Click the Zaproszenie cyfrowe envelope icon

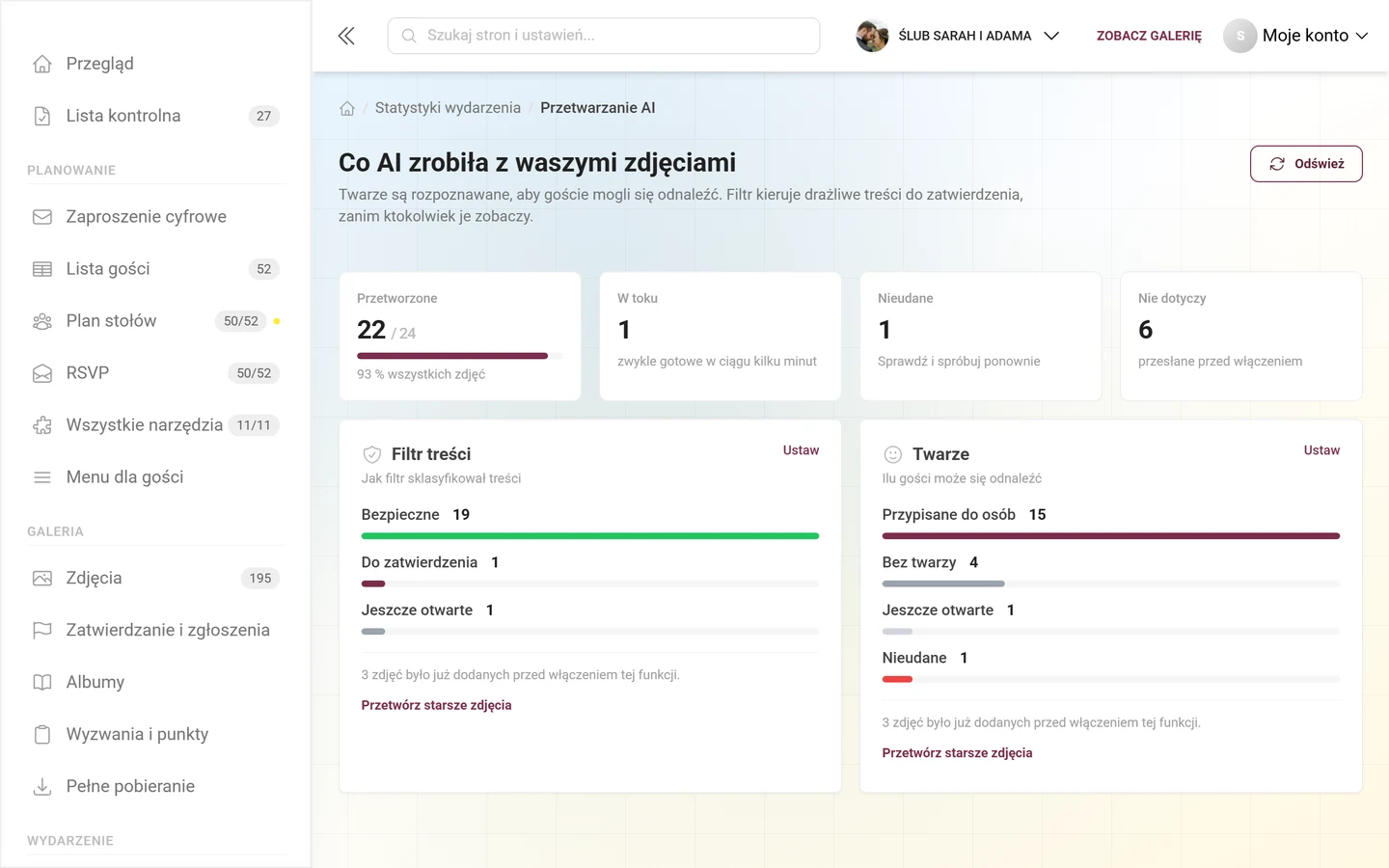42,217
